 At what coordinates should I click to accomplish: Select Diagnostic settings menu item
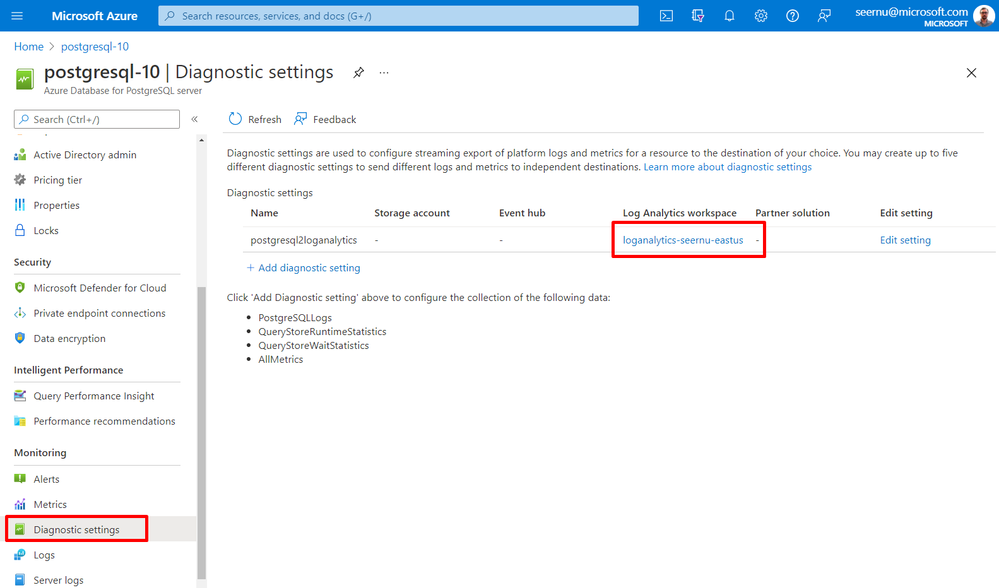tap(76, 529)
